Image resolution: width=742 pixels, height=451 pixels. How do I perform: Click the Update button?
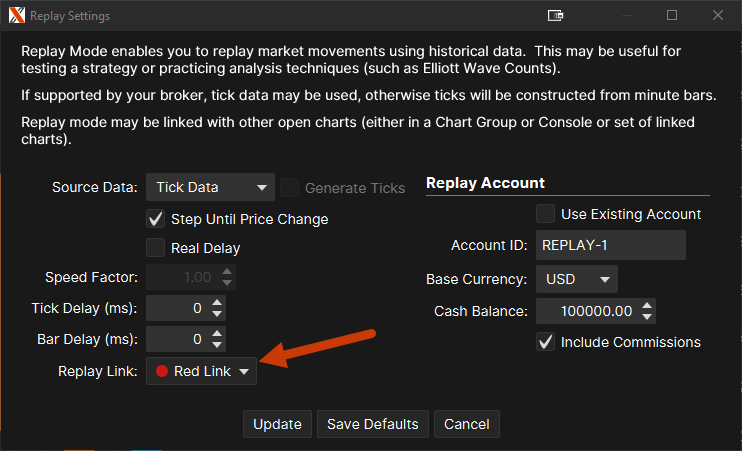point(277,424)
